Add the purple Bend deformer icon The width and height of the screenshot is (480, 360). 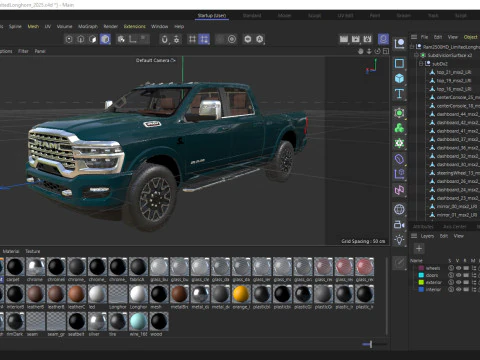(399, 159)
